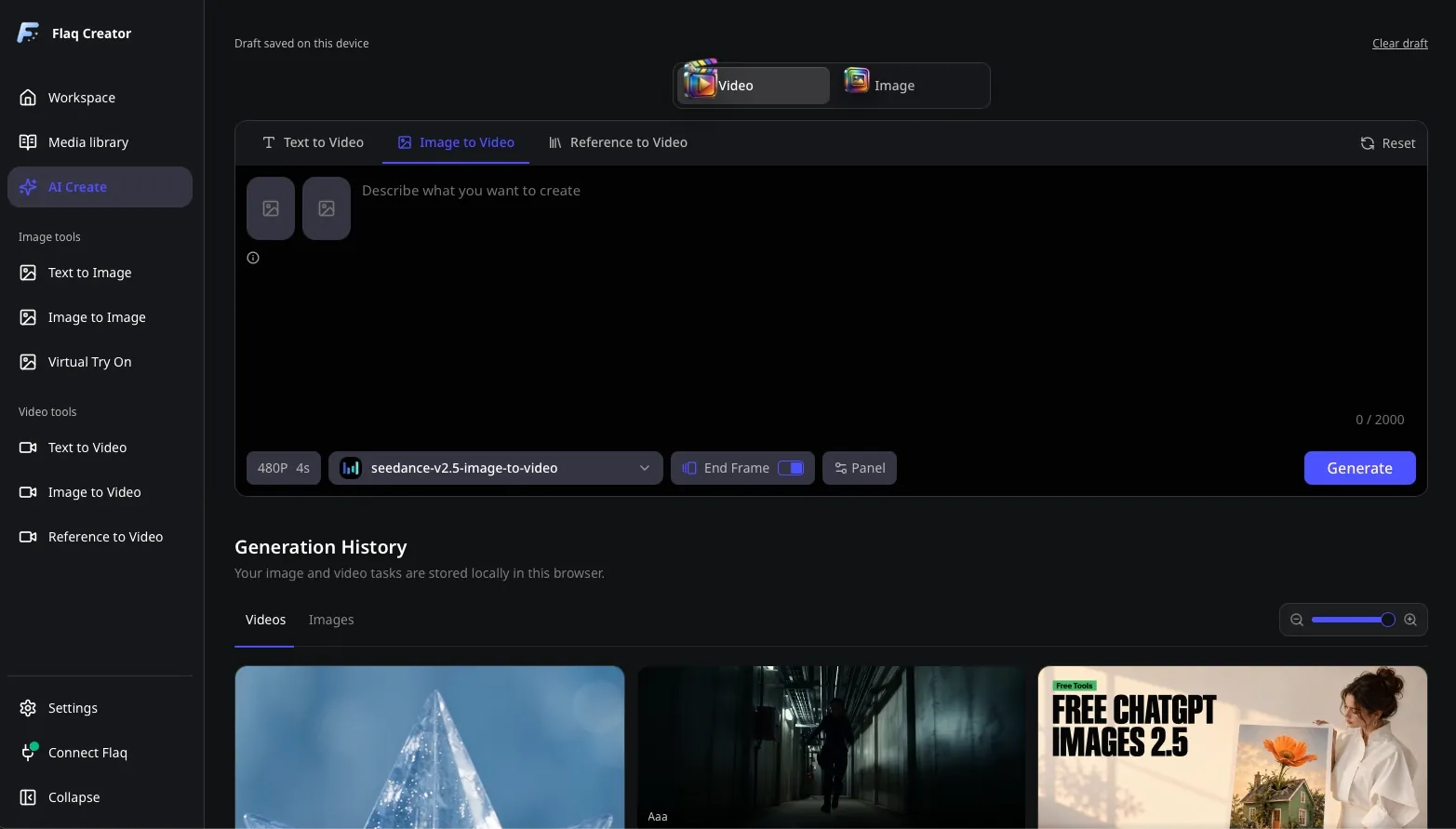Click the second image upload placeholder
The height and width of the screenshot is (829, 1456).
pyautogui.click(x=327, y=208)
